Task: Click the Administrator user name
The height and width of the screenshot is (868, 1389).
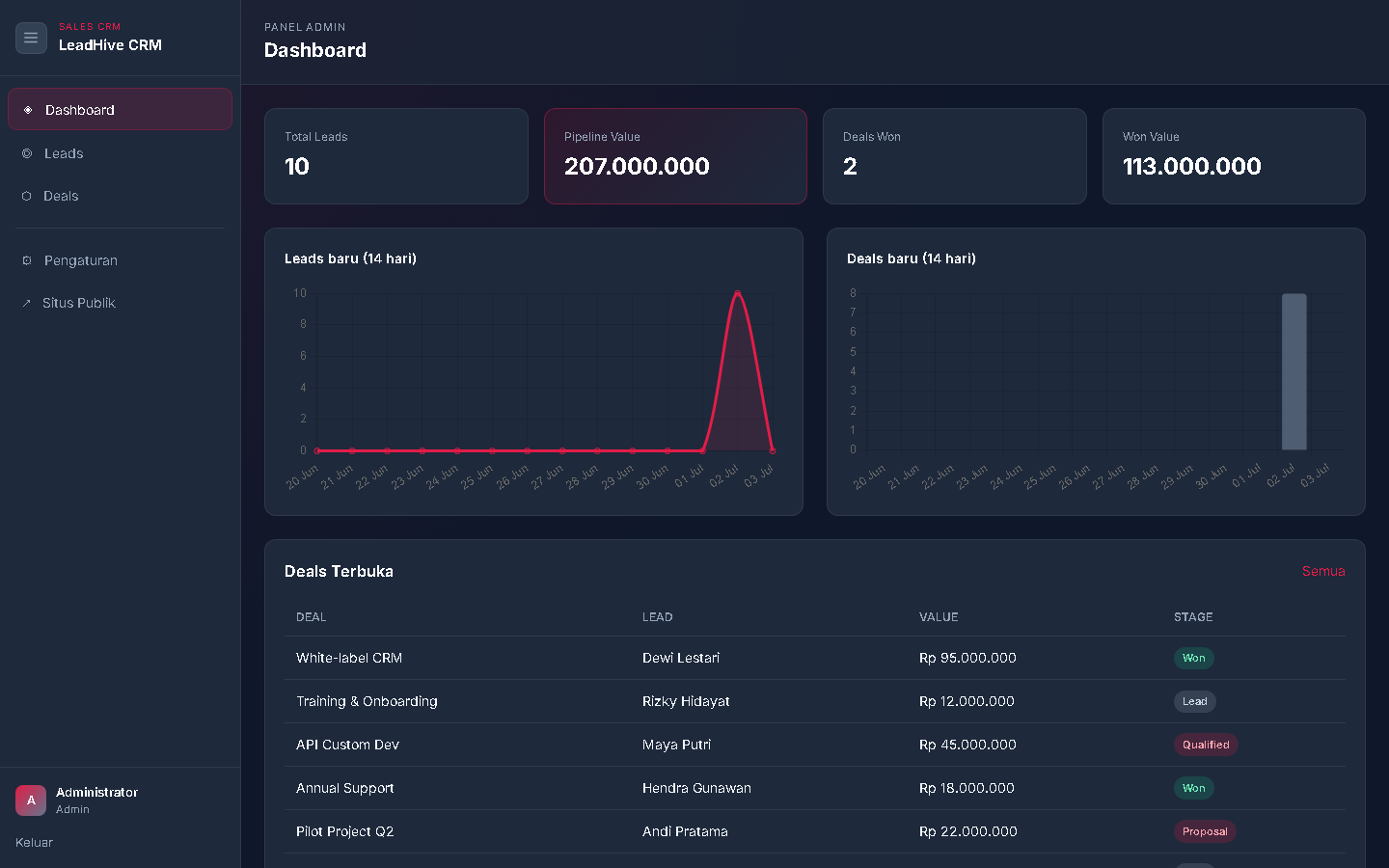Action: 96,792
